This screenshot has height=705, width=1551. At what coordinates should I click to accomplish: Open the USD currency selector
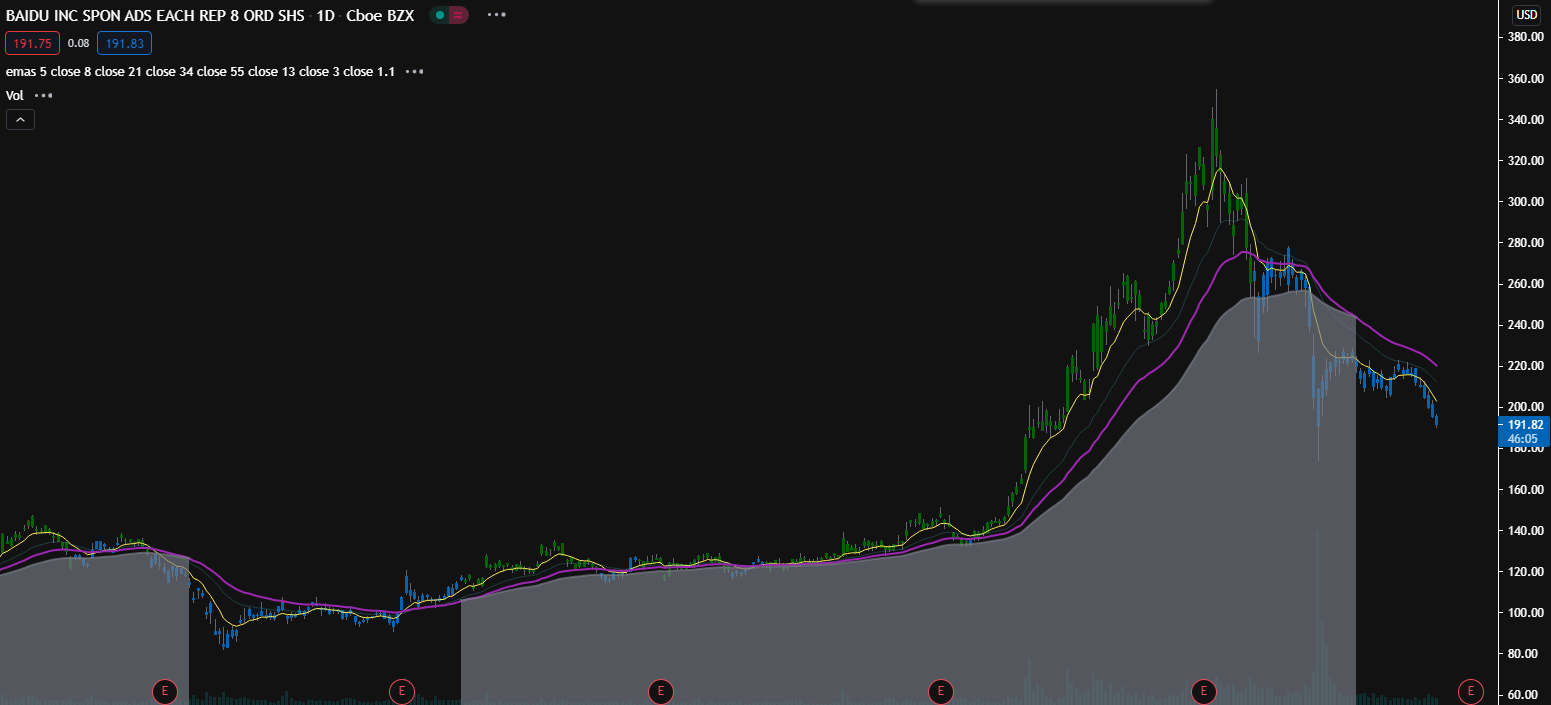pyautogui.click(x=1526, y=14)
